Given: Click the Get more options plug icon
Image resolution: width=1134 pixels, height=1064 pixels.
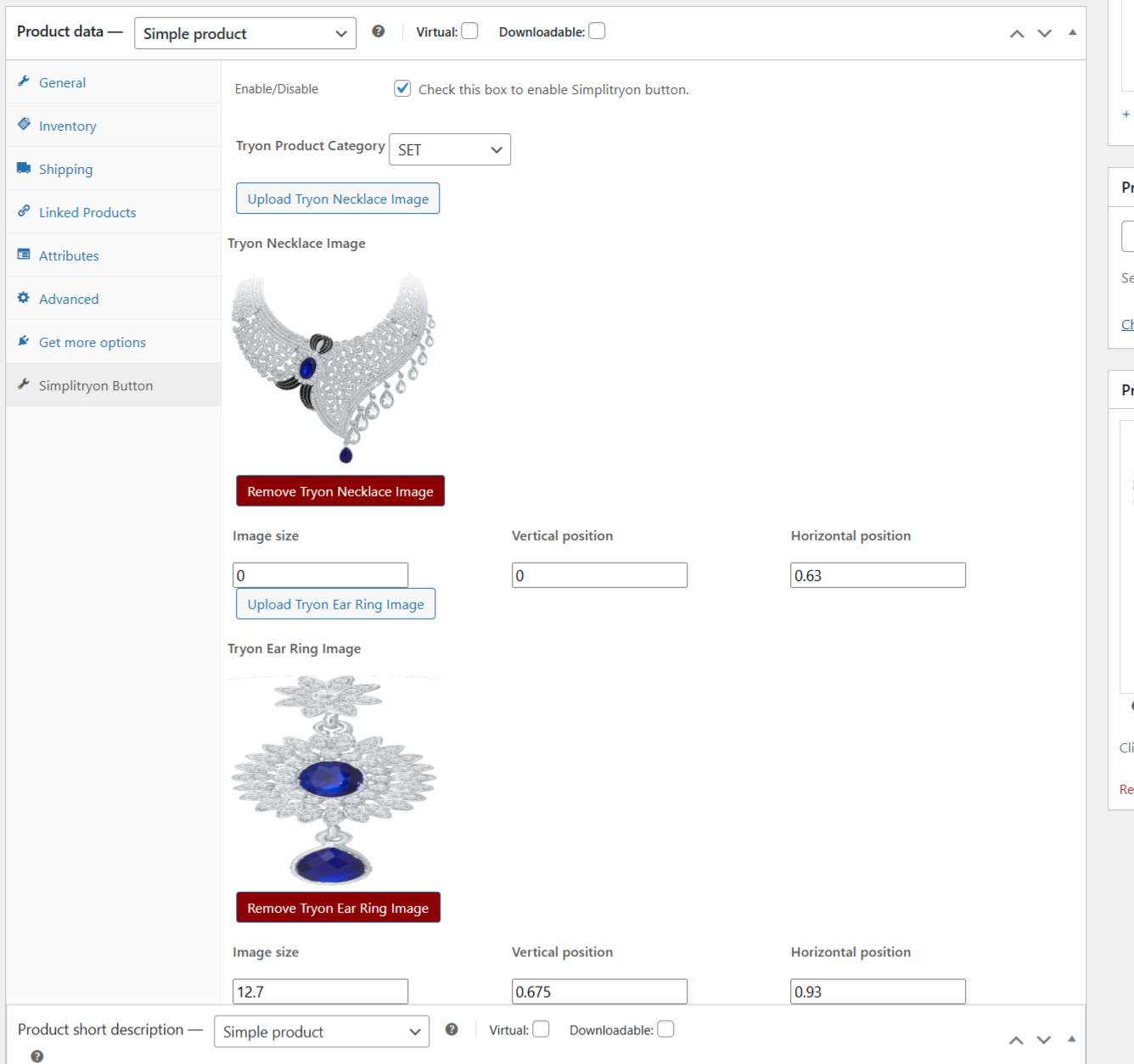Looking at the screenshot, I should [x=24, y=341].
